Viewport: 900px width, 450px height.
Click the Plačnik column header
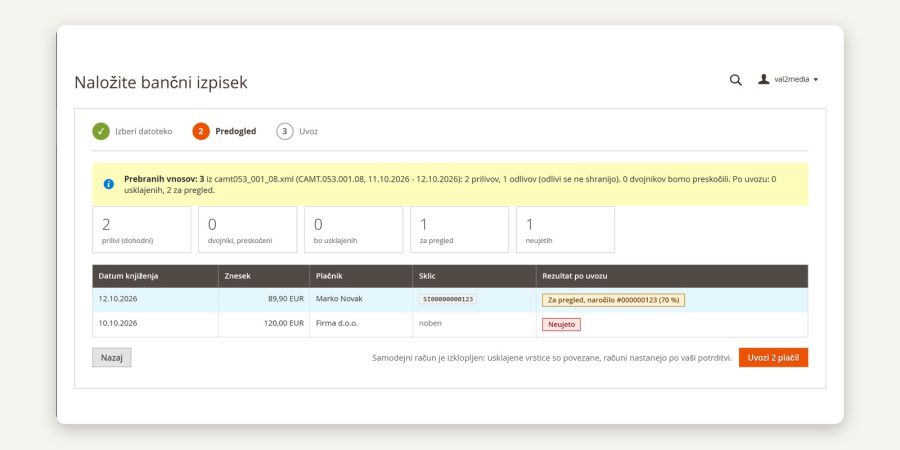(x=360, y=276)
